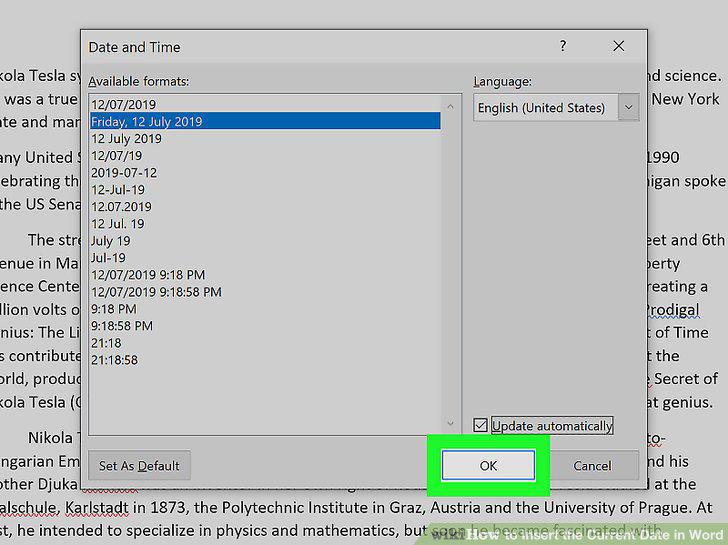Select format July 19
The image size is (728, 545).
(265, 240)
